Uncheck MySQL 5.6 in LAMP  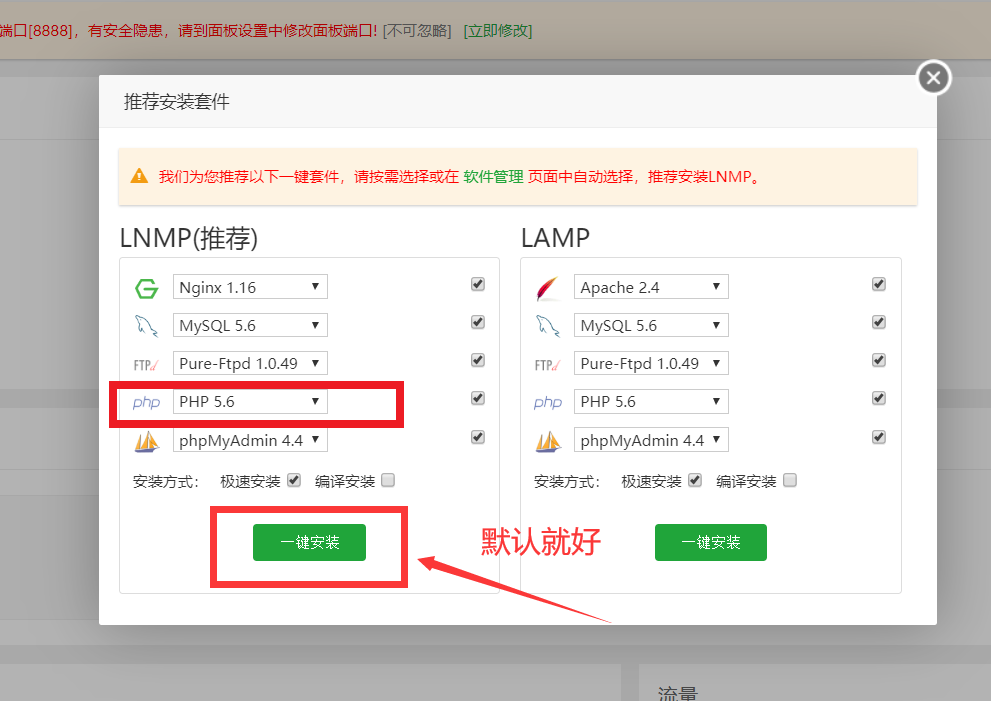click(879, 322)
